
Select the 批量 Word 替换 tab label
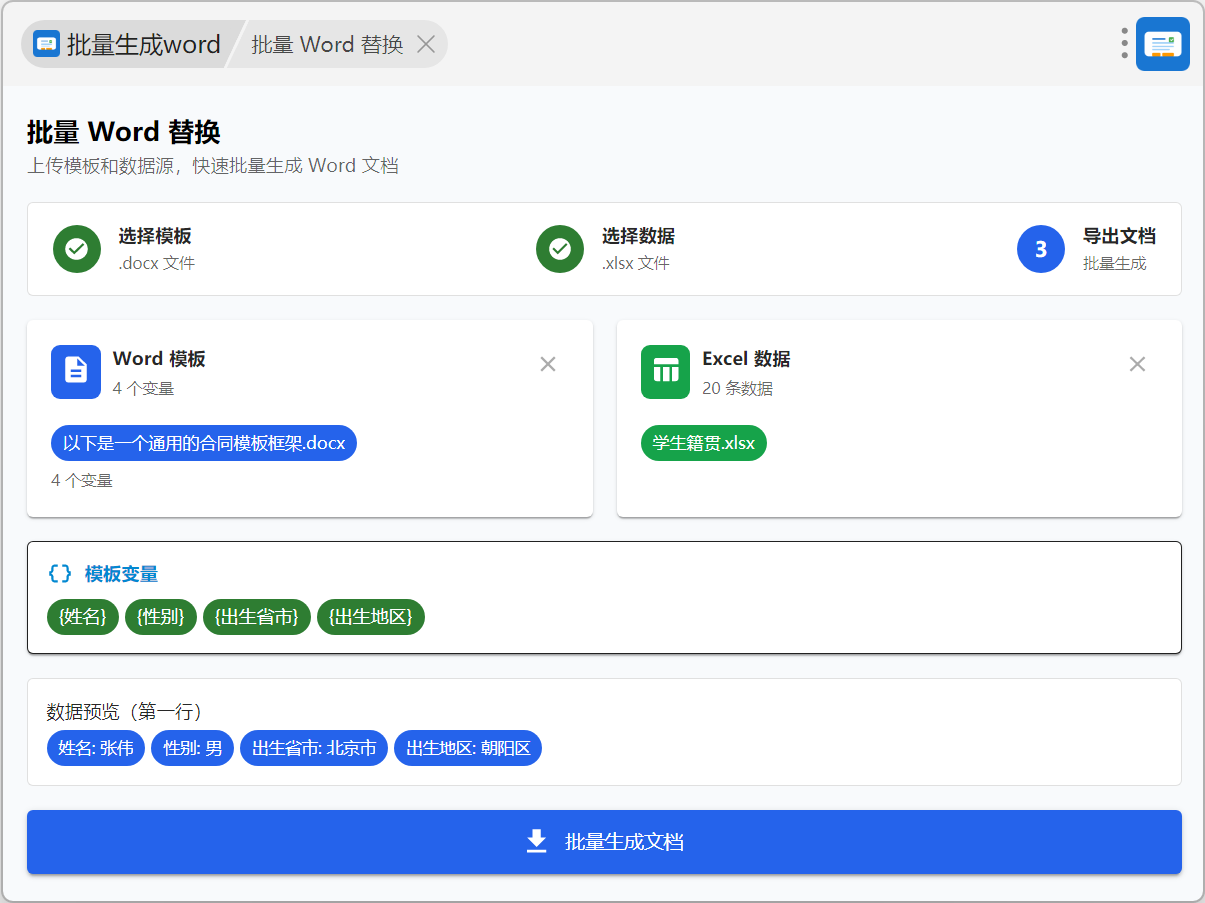tap(327, 44)
